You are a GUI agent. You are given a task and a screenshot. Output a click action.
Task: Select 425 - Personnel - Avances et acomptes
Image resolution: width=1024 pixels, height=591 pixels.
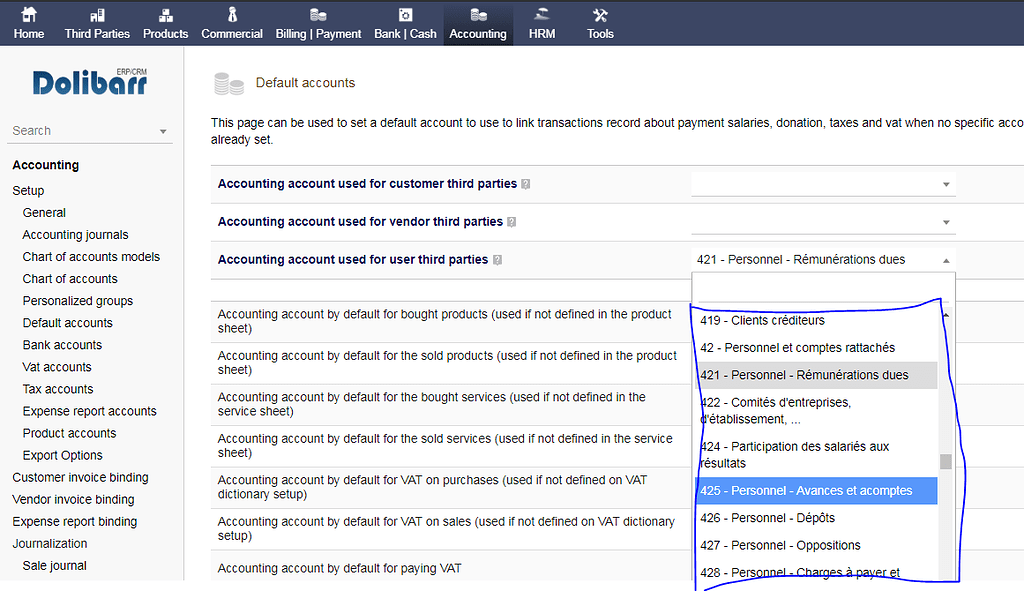click(x=816, y=491)
